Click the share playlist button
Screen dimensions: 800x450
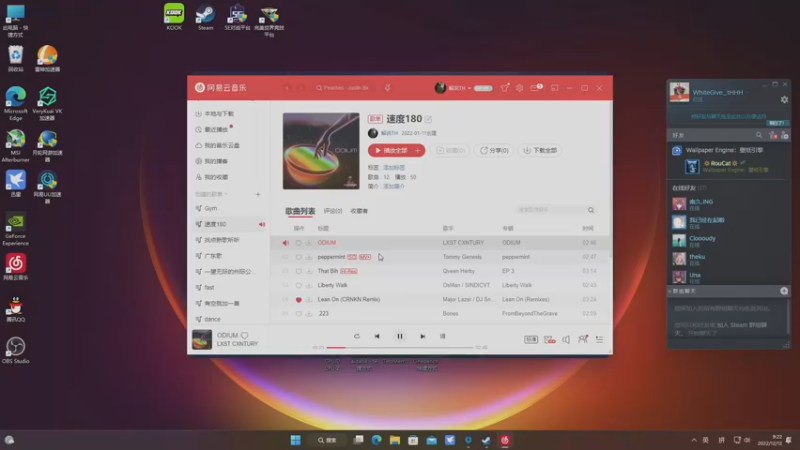494,151
